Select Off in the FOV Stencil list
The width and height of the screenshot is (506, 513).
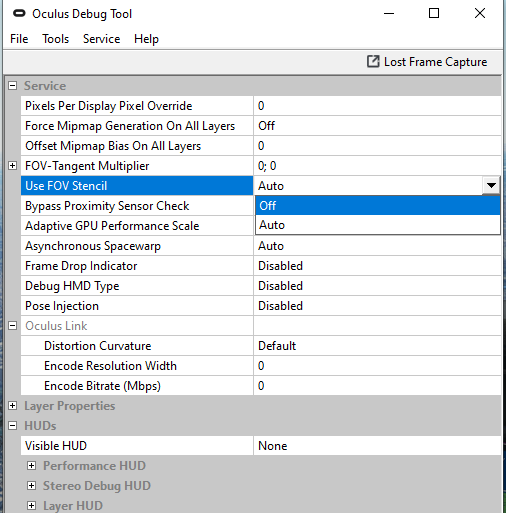[x=378, y=205]
